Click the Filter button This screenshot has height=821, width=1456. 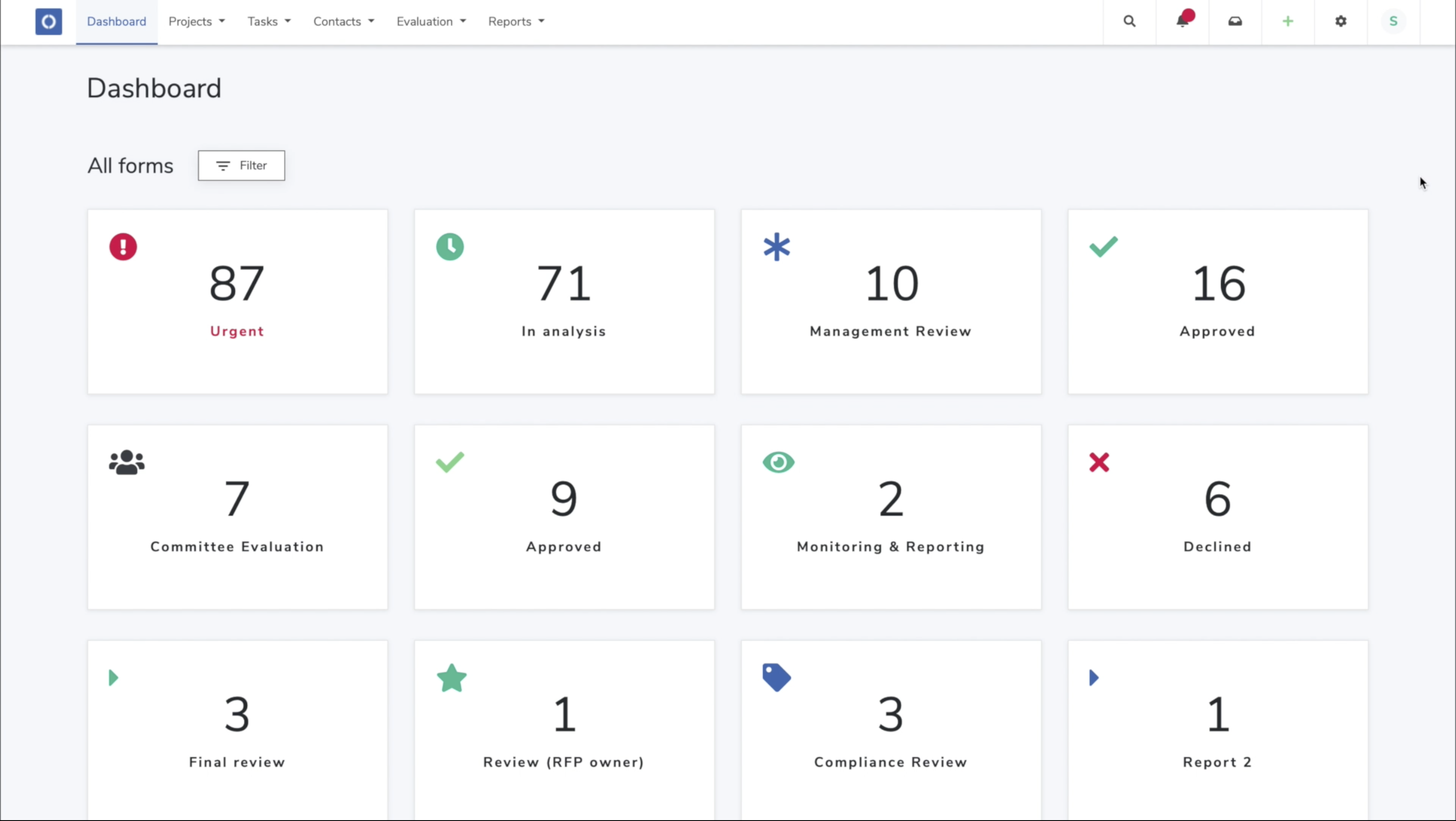point(241,166)
